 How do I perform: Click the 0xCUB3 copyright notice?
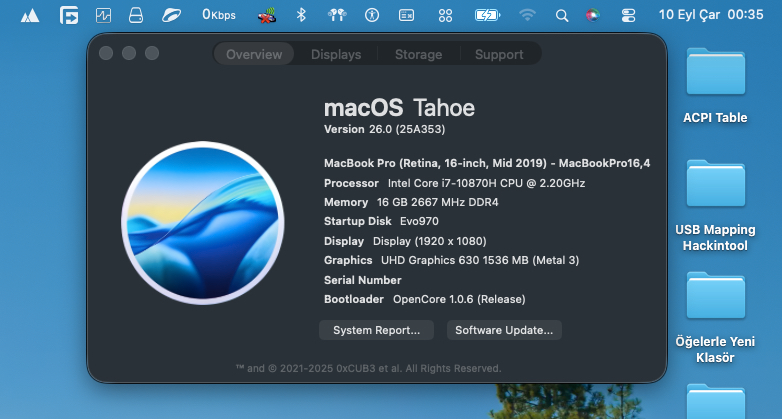(369, 368)
